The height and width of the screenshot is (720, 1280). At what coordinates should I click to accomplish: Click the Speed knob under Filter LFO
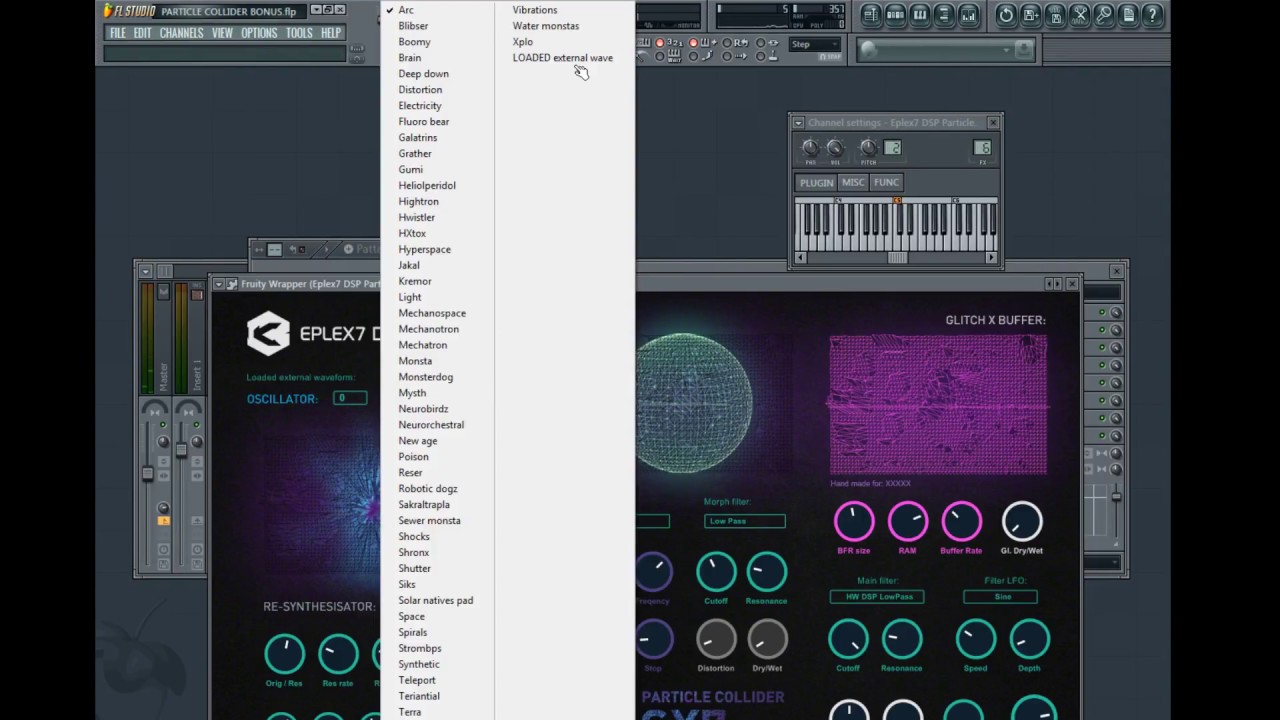[975, 639]
